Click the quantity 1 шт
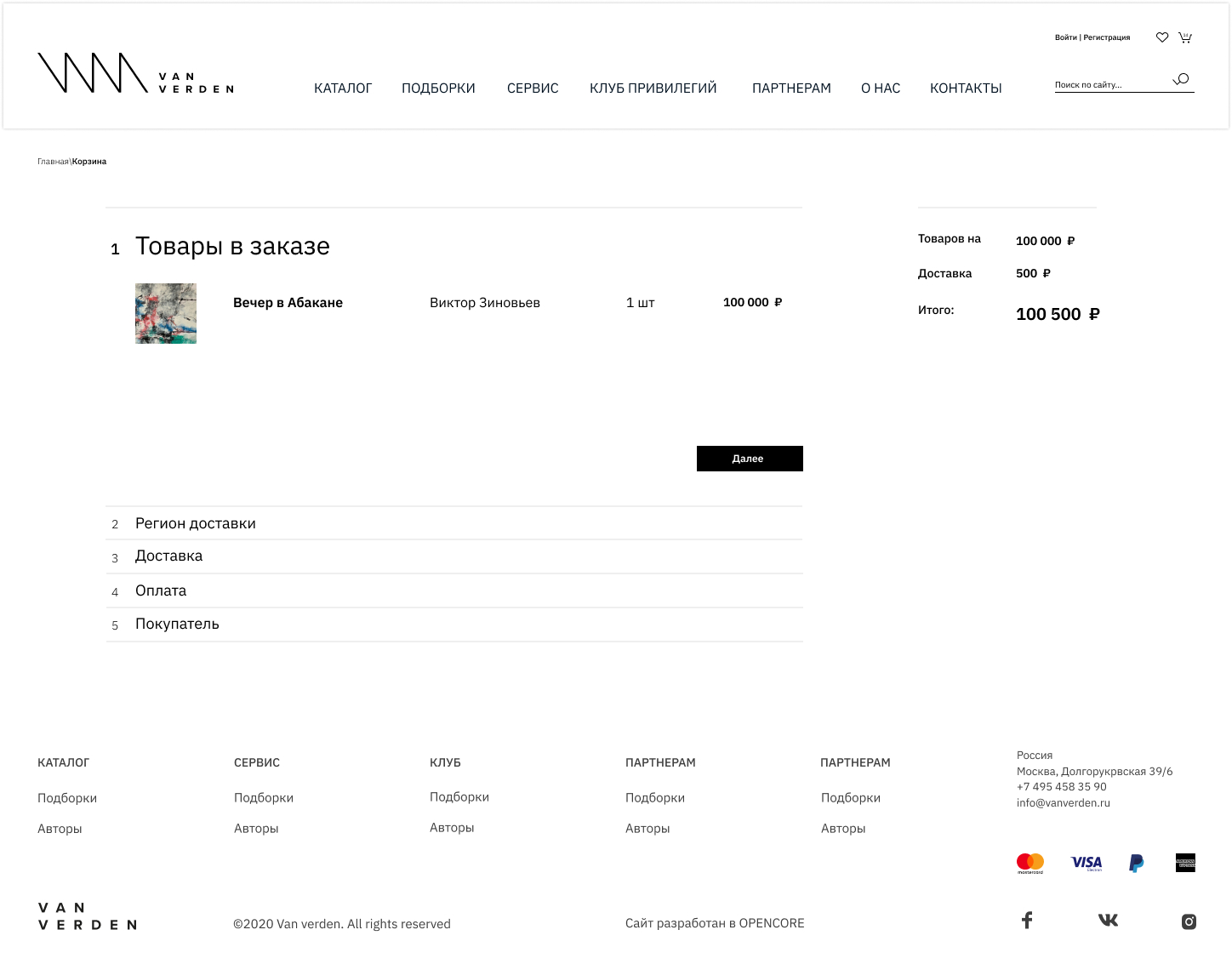 (x=641, y=303)
